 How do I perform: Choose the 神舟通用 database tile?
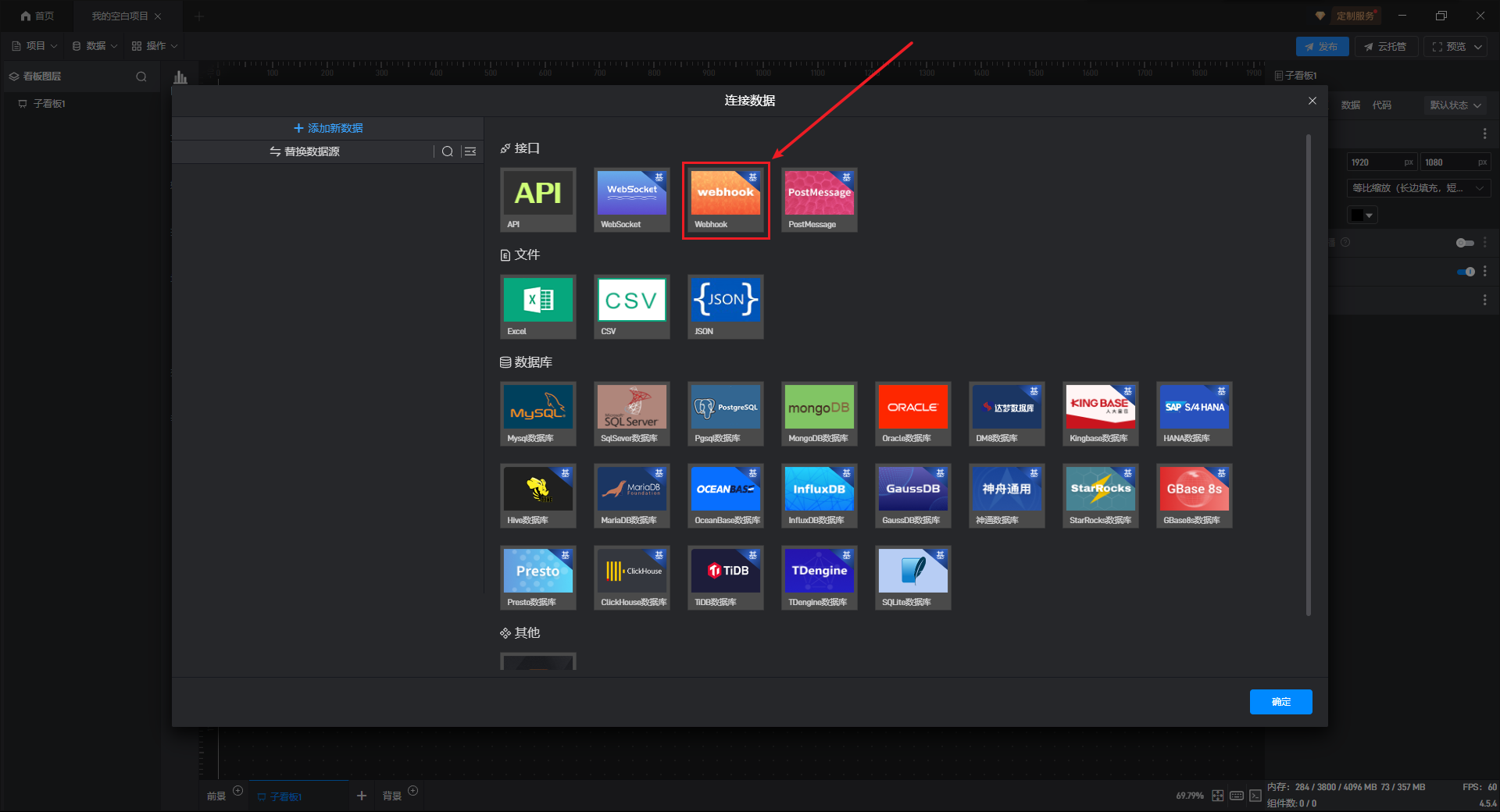(1007, 496)
